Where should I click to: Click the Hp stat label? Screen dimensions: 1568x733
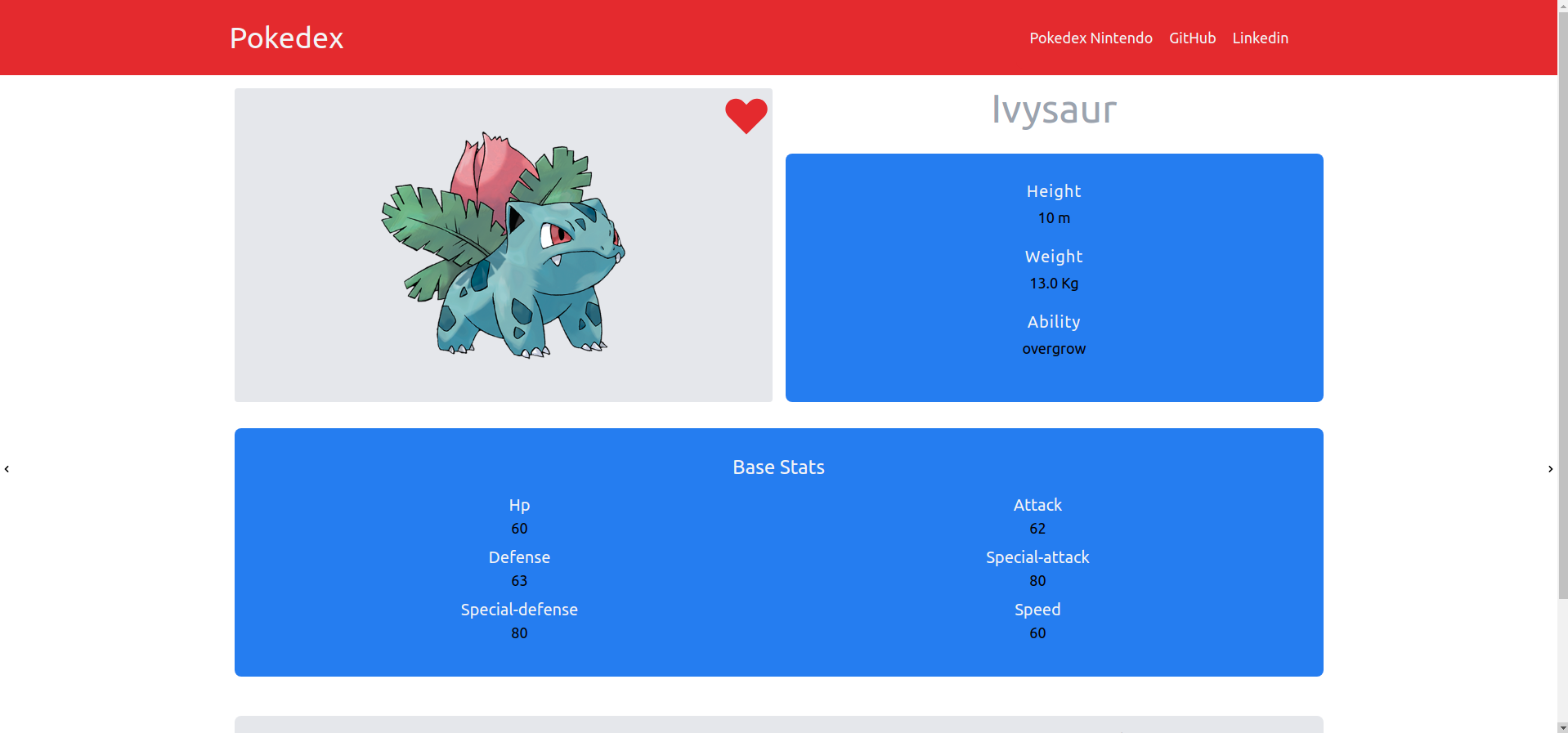pyautogui.click(x=519, y=505)
